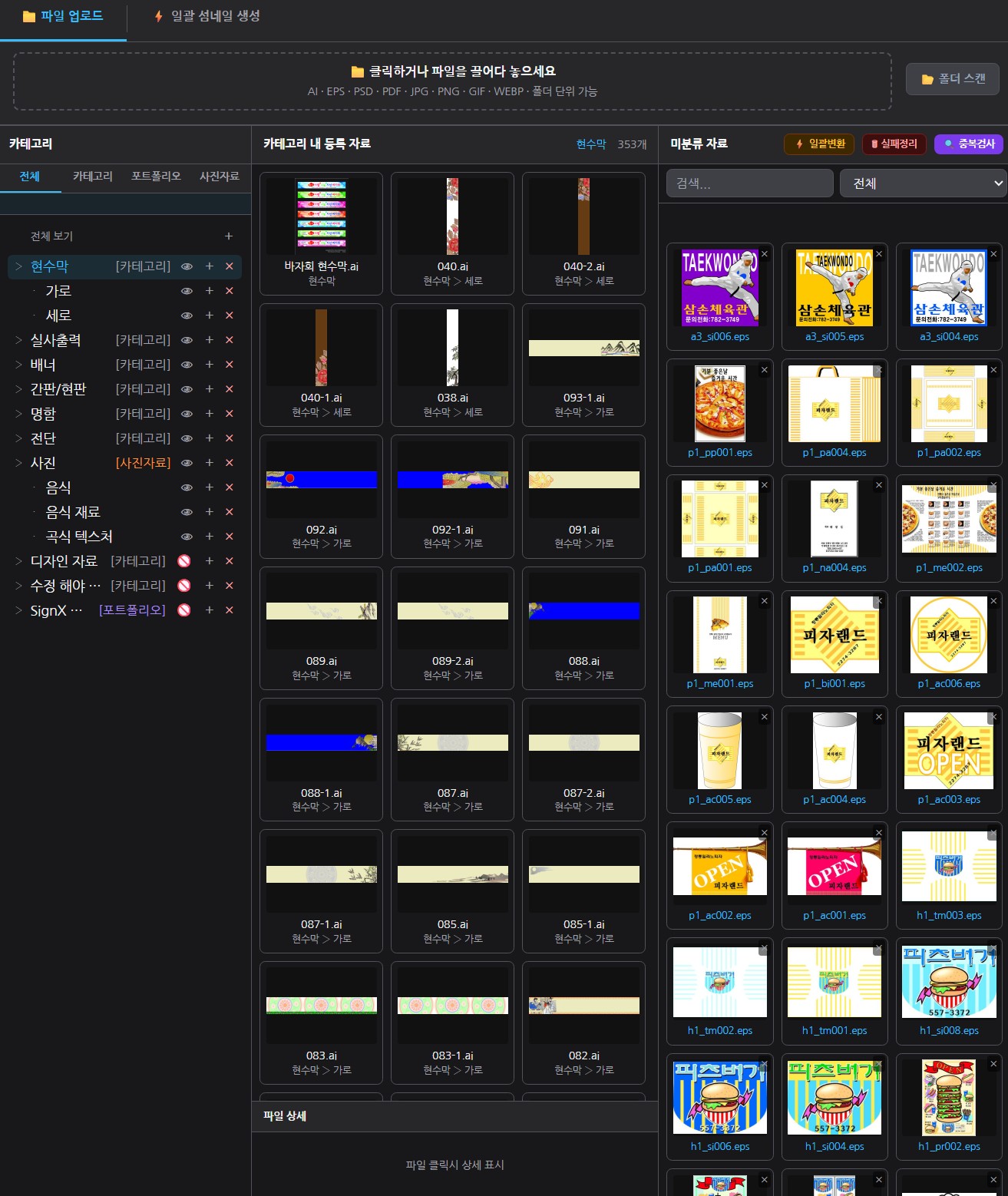
Task: Open the 바자회 현수막.ai thumbnail
Action: (x=321, y=217)
